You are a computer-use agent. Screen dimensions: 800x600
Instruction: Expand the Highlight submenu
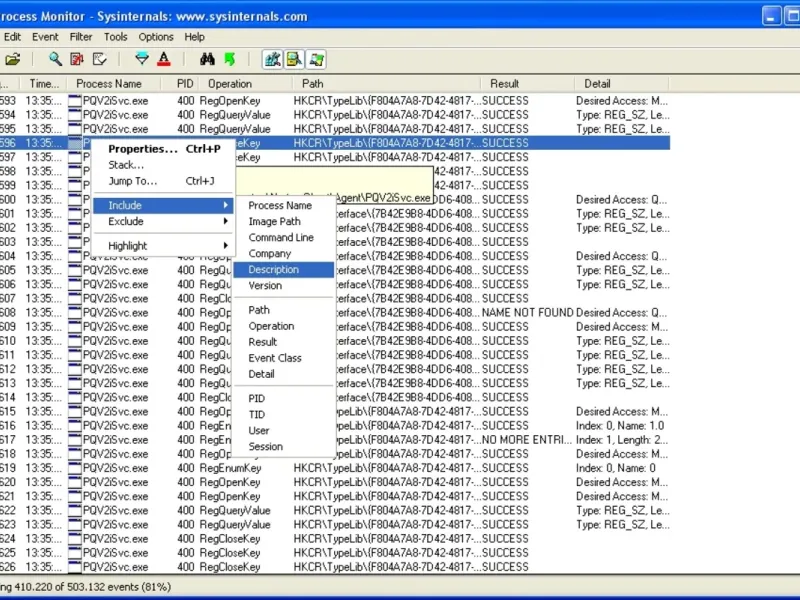(x=163, y=246)
